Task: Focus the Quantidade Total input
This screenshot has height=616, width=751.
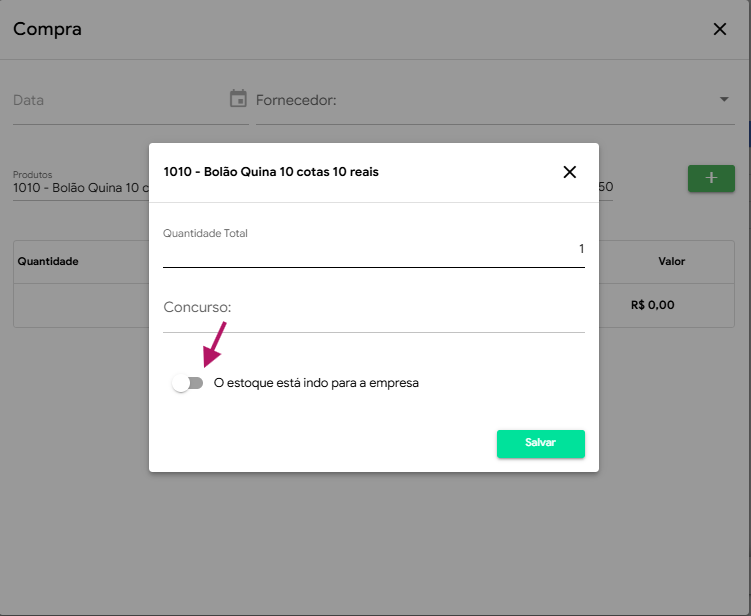Action: click(373, 249)
